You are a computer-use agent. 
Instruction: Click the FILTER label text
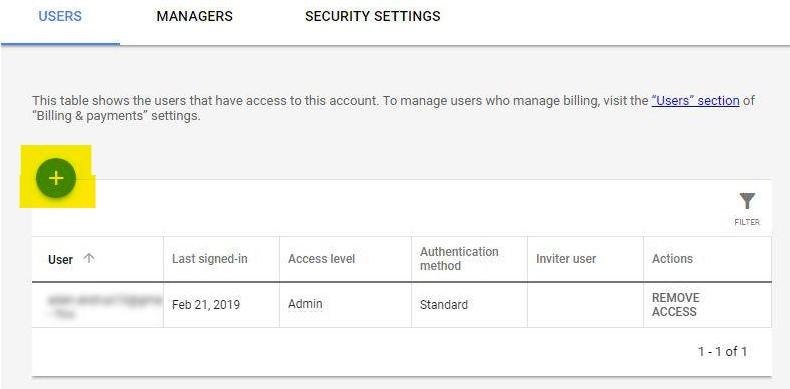click(x=747, y=222)
